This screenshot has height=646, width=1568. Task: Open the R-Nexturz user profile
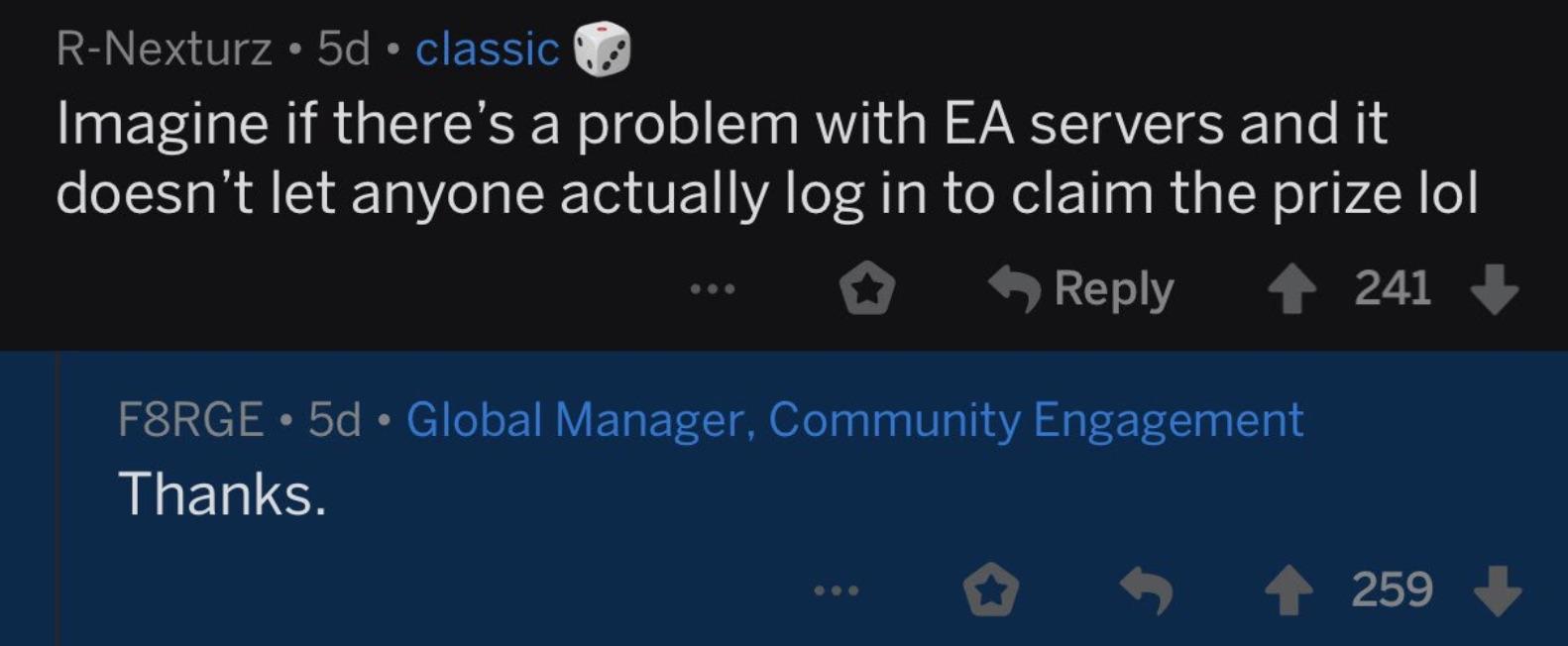click(164, 49)
